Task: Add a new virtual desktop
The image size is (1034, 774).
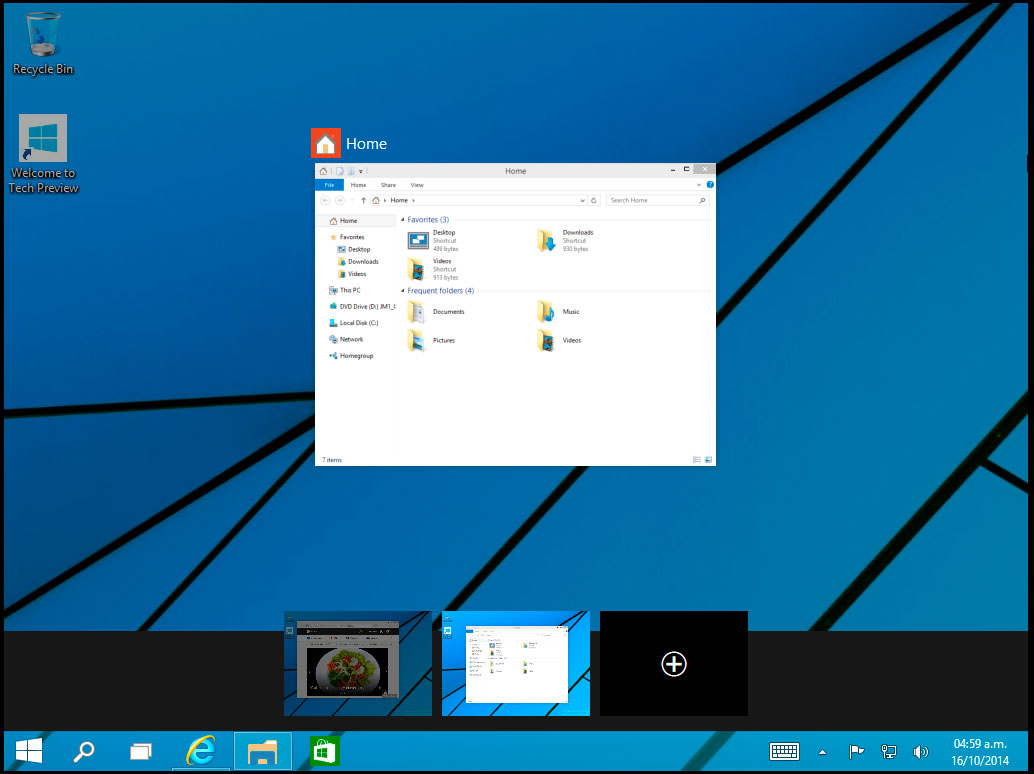Action: coord(674,664)
